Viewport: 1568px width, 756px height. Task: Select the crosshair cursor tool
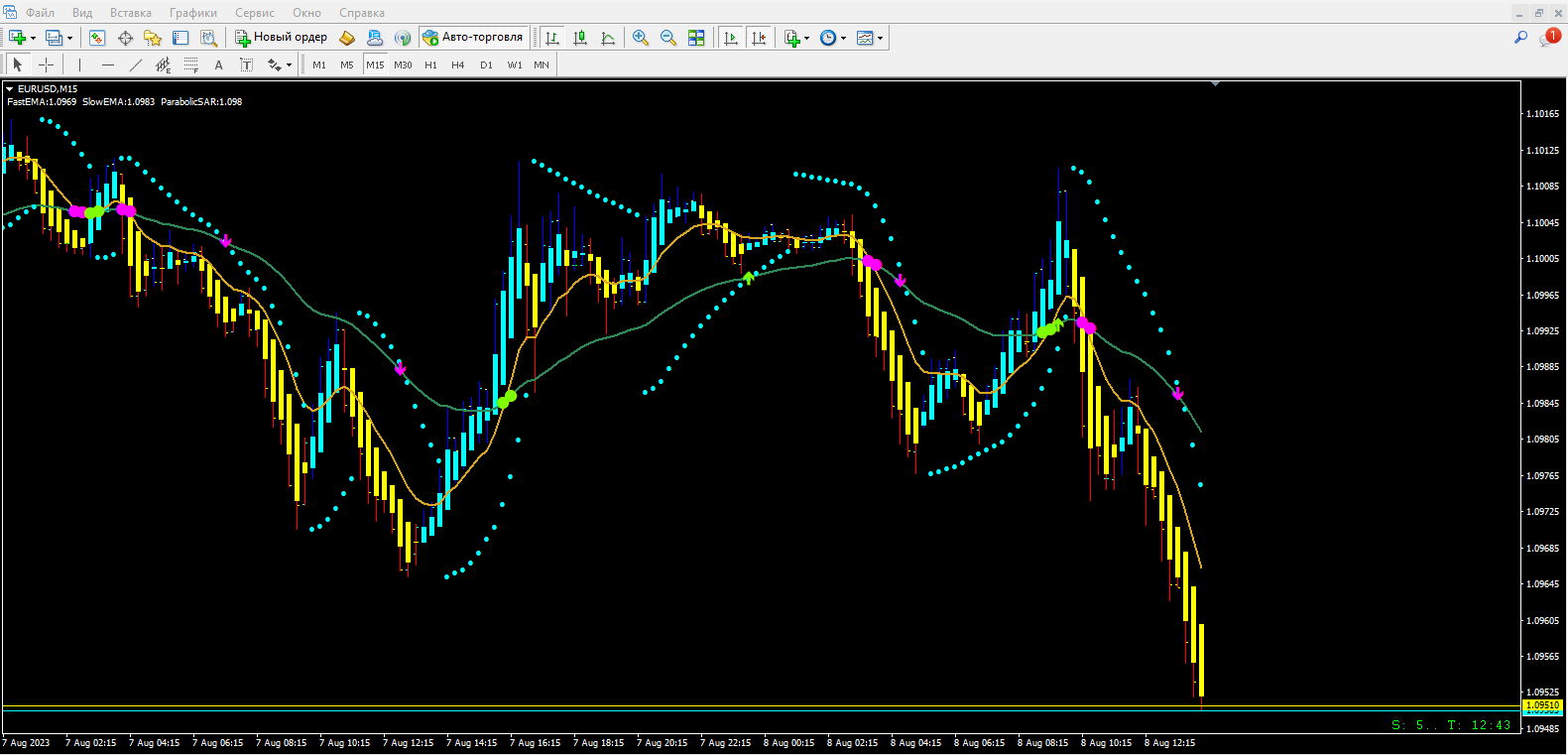[x=46, y=64]
